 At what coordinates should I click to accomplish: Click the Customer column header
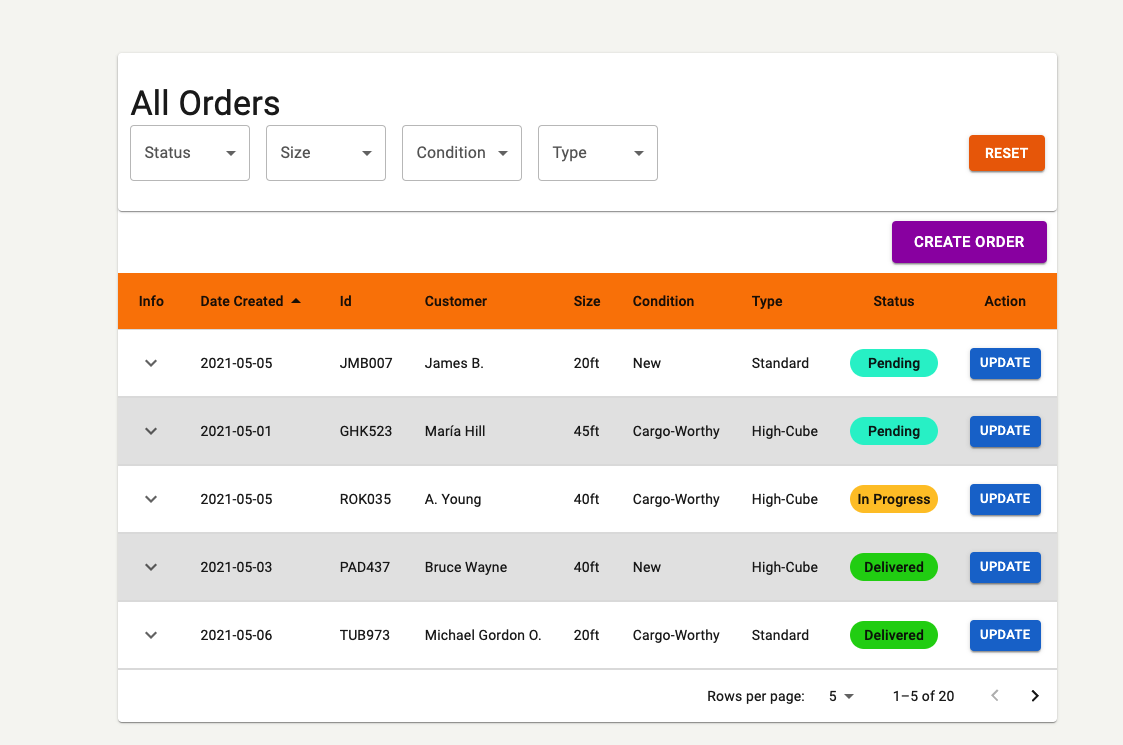pyautogui.click(x=456, y=301)
